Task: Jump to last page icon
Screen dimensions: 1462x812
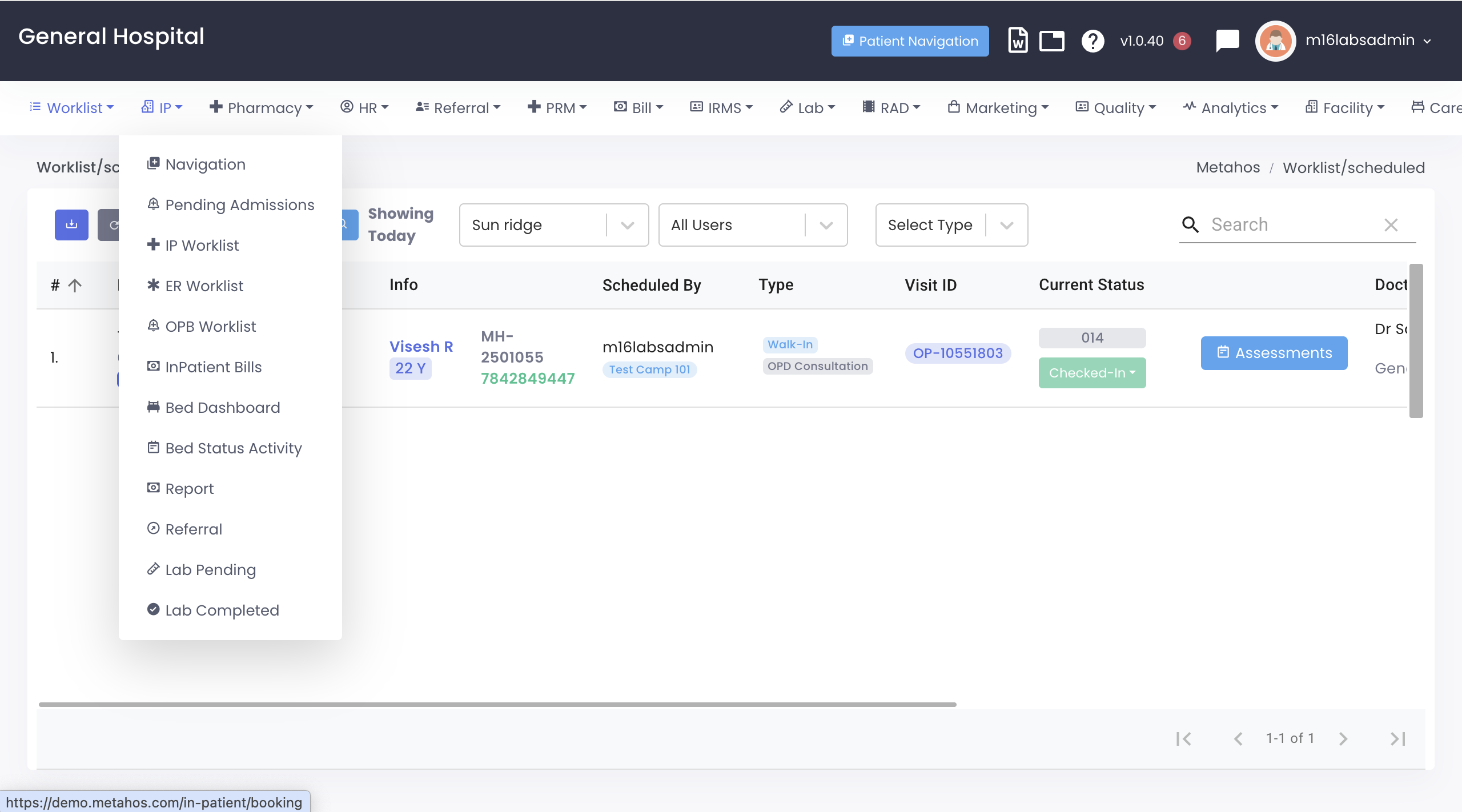Action: click(1397, 739)
